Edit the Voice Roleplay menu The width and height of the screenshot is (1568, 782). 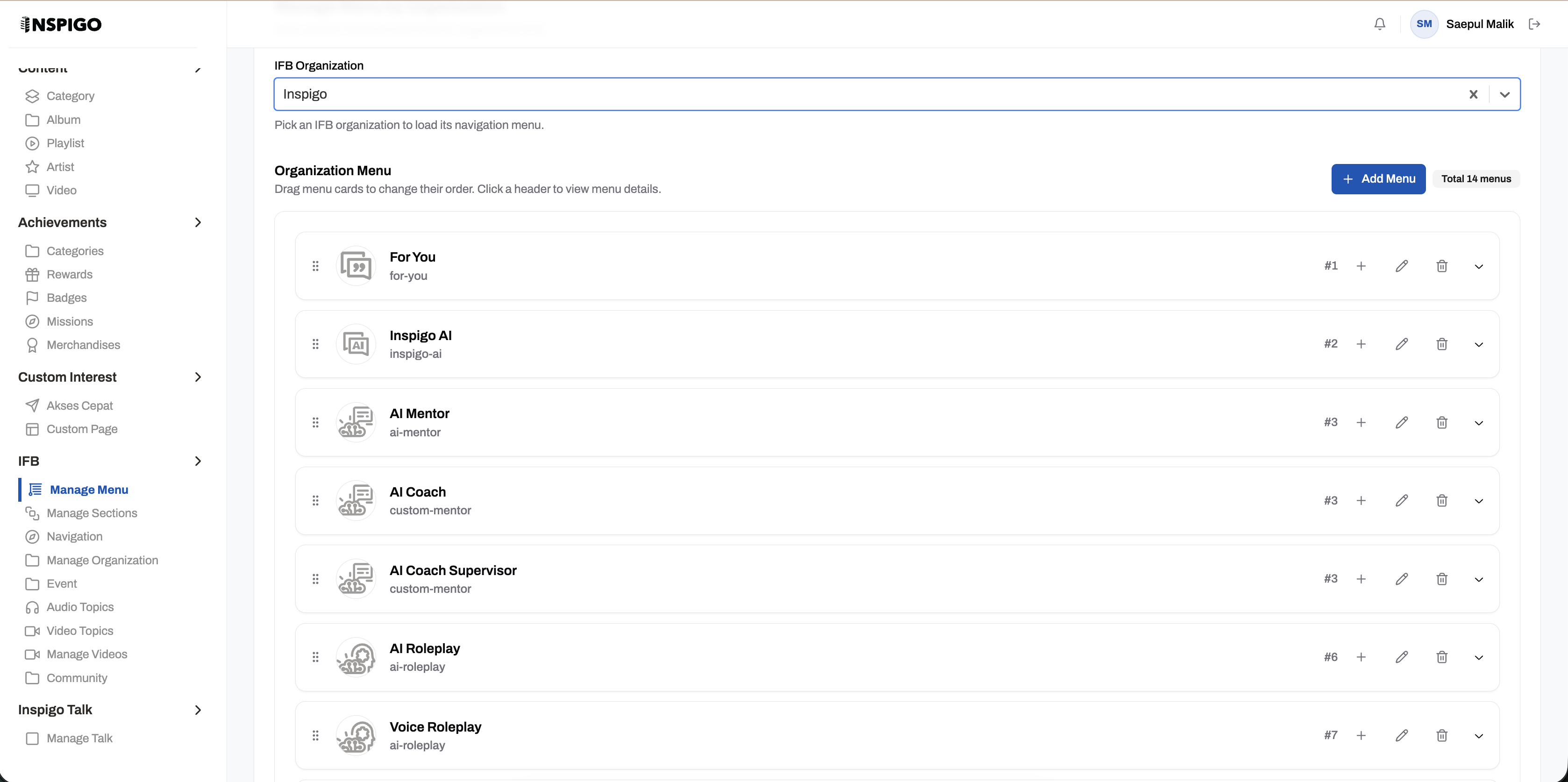pyautogui.click(x=1401, y=736)
